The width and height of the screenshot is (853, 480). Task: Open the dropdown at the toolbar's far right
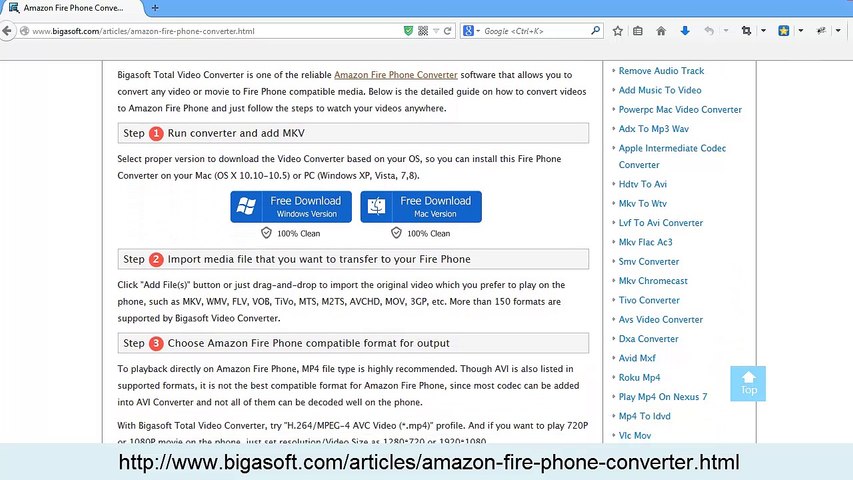838,30
